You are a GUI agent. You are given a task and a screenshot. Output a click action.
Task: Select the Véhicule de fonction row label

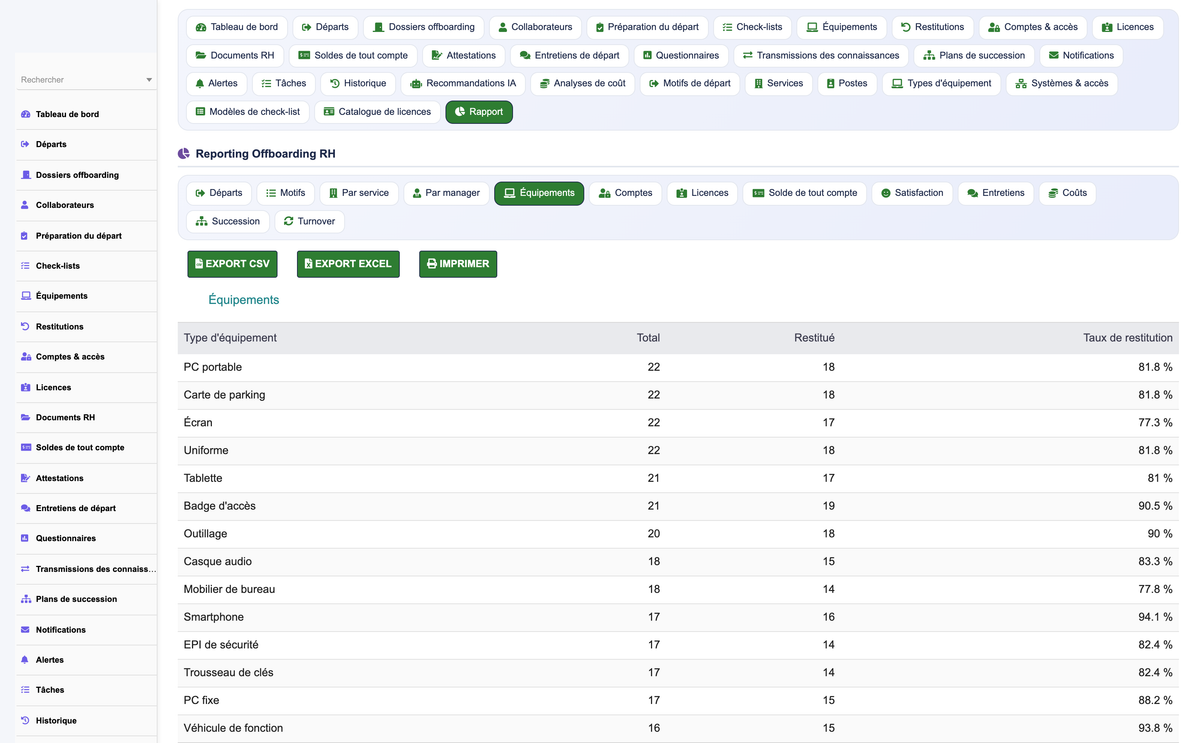(233, 728)
